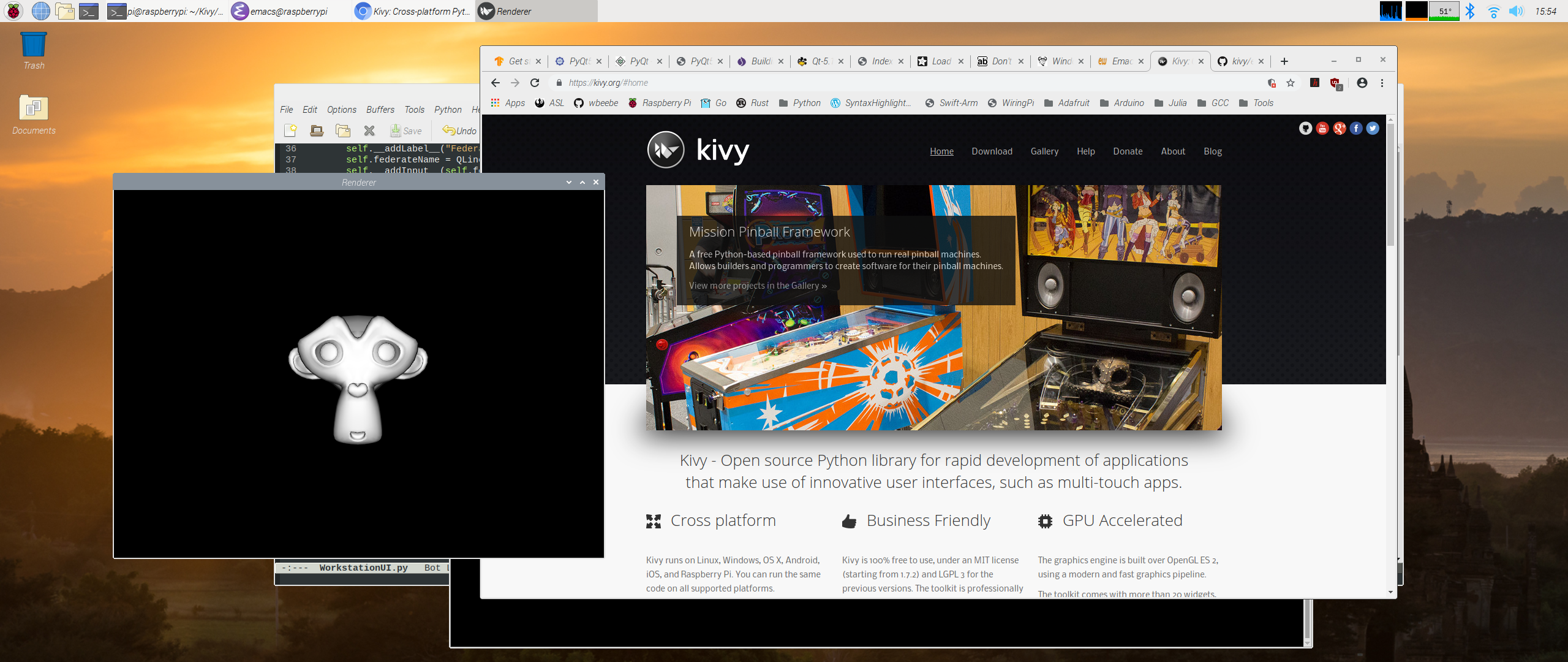Click the Chrome address bar URL field
The width and height of the screenshot is (1568, 662).
coord(907,83)
